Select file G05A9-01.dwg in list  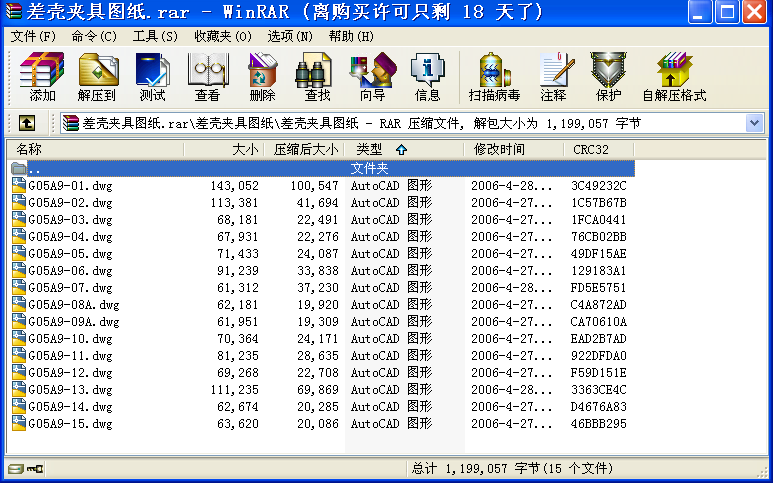pyautogui.click(x=70, y=186)
